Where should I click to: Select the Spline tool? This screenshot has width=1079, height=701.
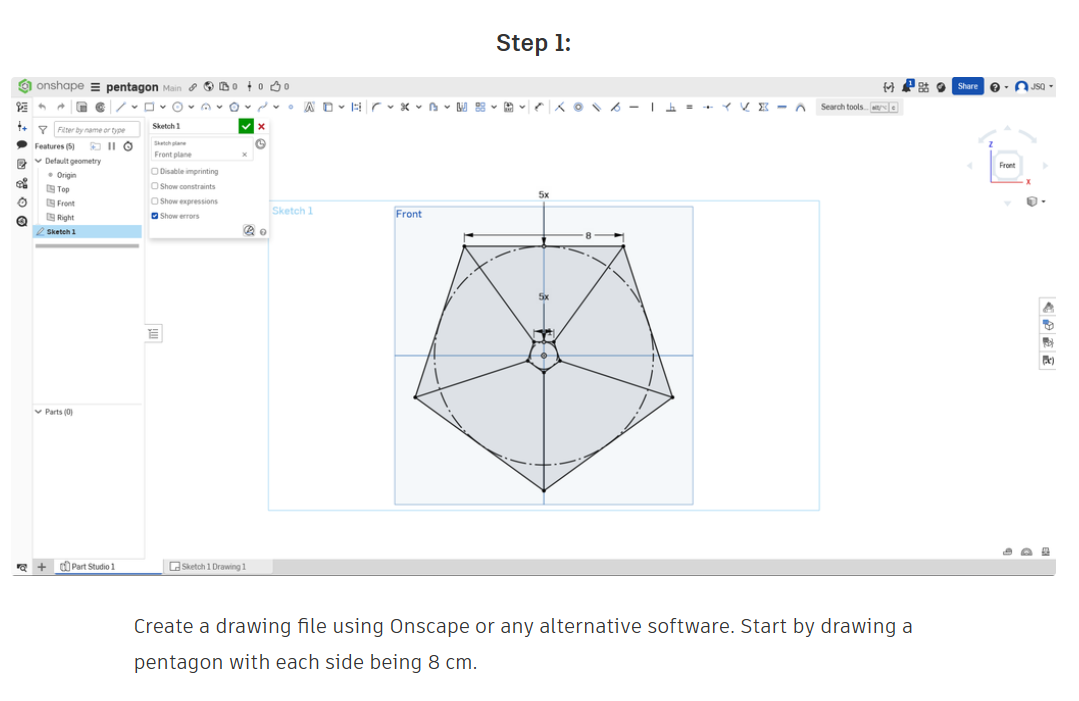pyautogui.click(x=262, y=107)
